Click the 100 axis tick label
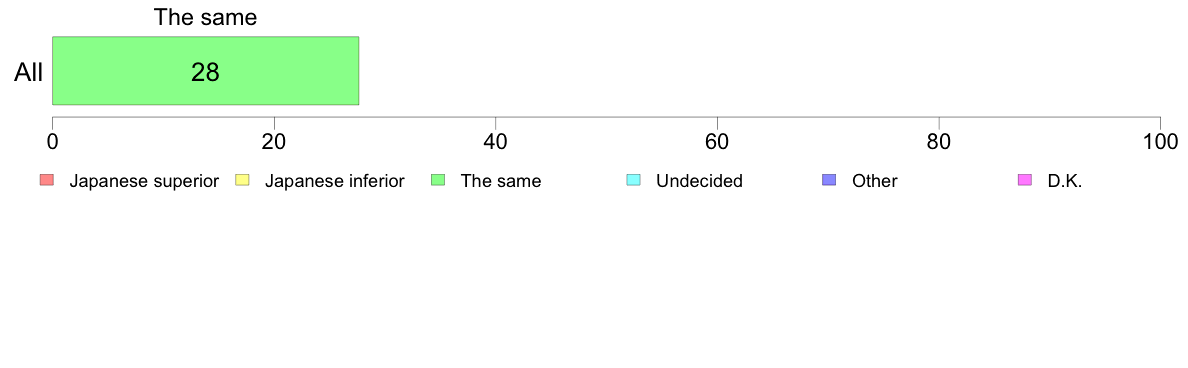 [x=1160, y=142]
